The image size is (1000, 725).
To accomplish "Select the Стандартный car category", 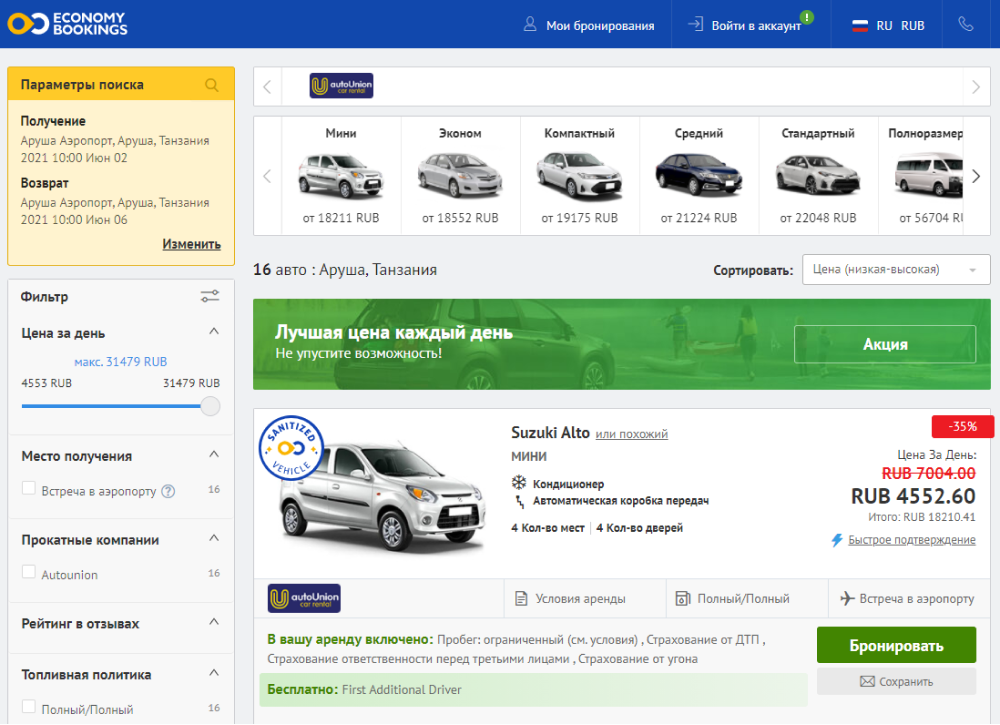I will pyautogui.click(x=818, y=176).
